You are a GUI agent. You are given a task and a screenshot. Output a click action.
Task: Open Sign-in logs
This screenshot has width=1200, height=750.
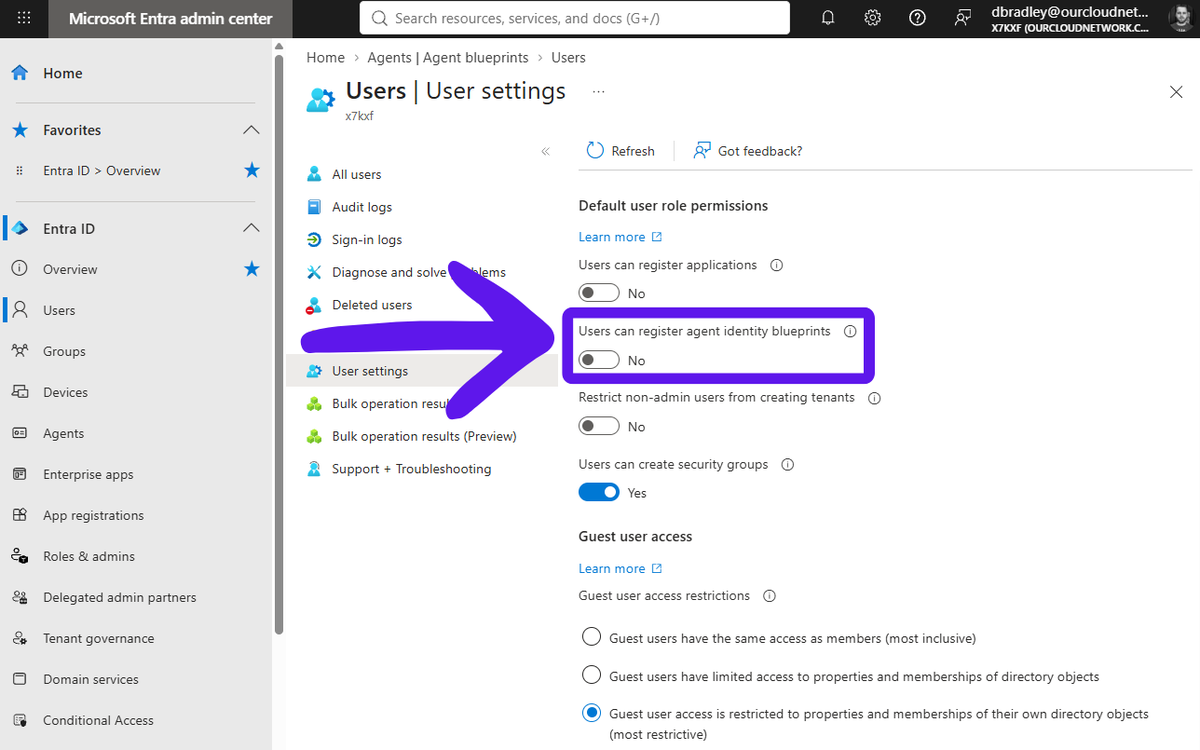pos(367,240)
